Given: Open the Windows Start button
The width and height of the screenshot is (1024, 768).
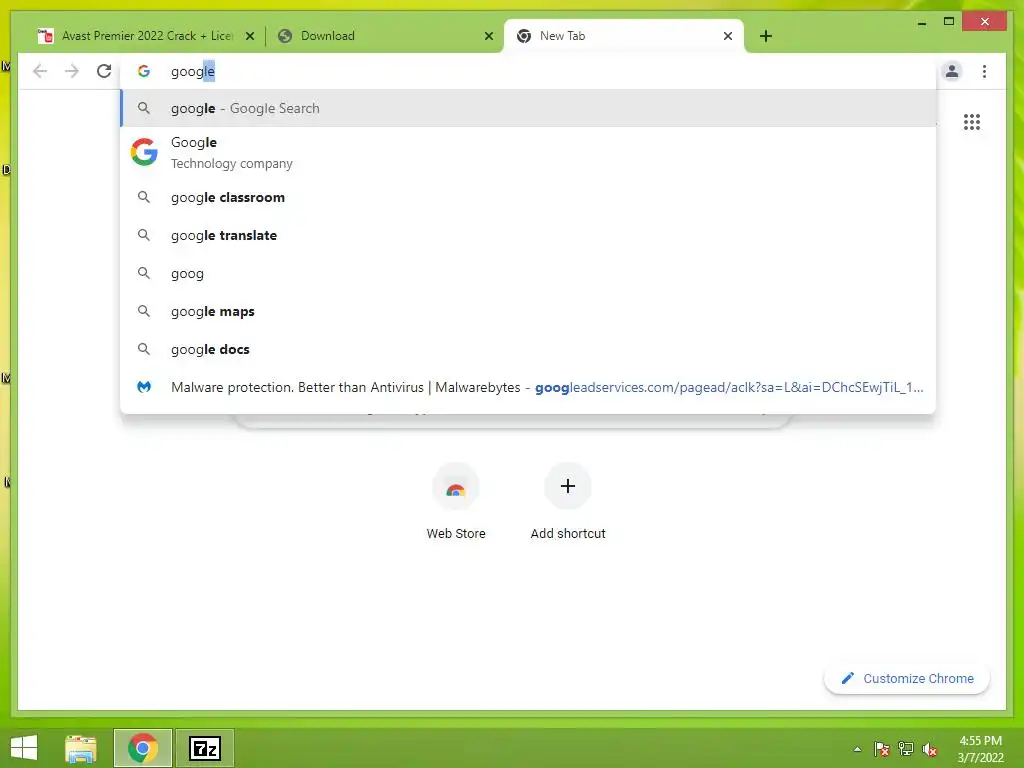Looking at the screenshot, I should point(24,748).
